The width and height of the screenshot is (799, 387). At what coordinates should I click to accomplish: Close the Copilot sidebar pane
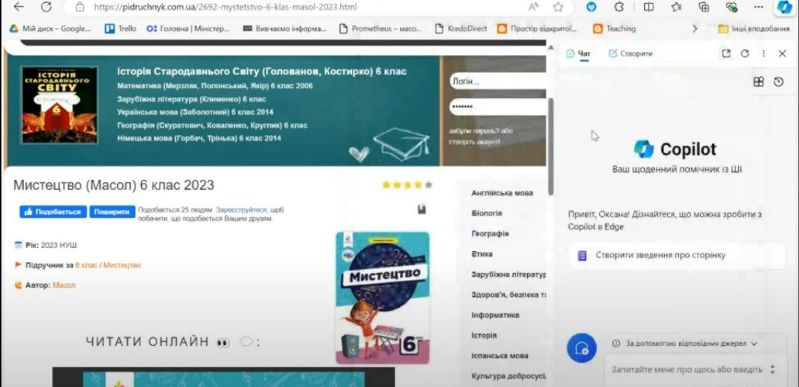(x=782, y=53)
